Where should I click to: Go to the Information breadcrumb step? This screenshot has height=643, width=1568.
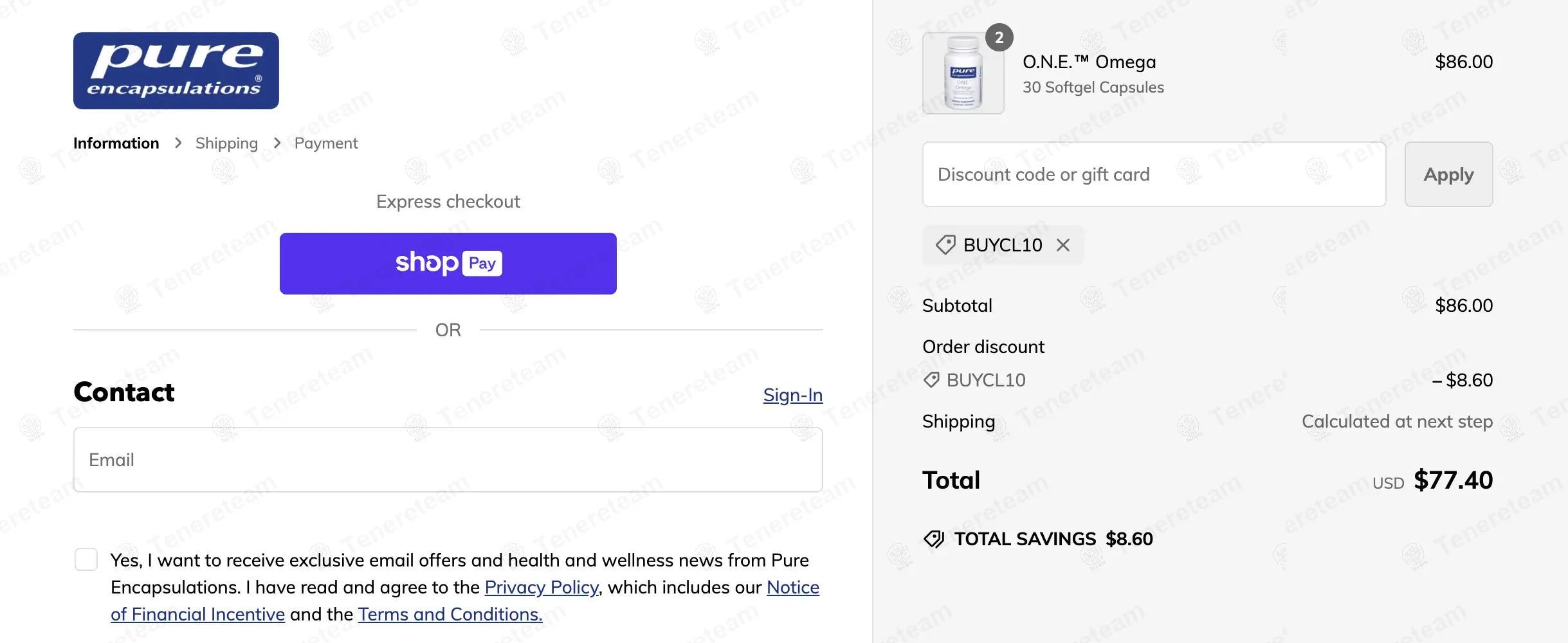point(116,143)
